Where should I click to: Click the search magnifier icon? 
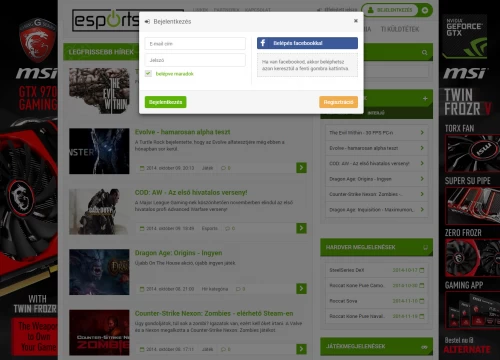point(424,52)
